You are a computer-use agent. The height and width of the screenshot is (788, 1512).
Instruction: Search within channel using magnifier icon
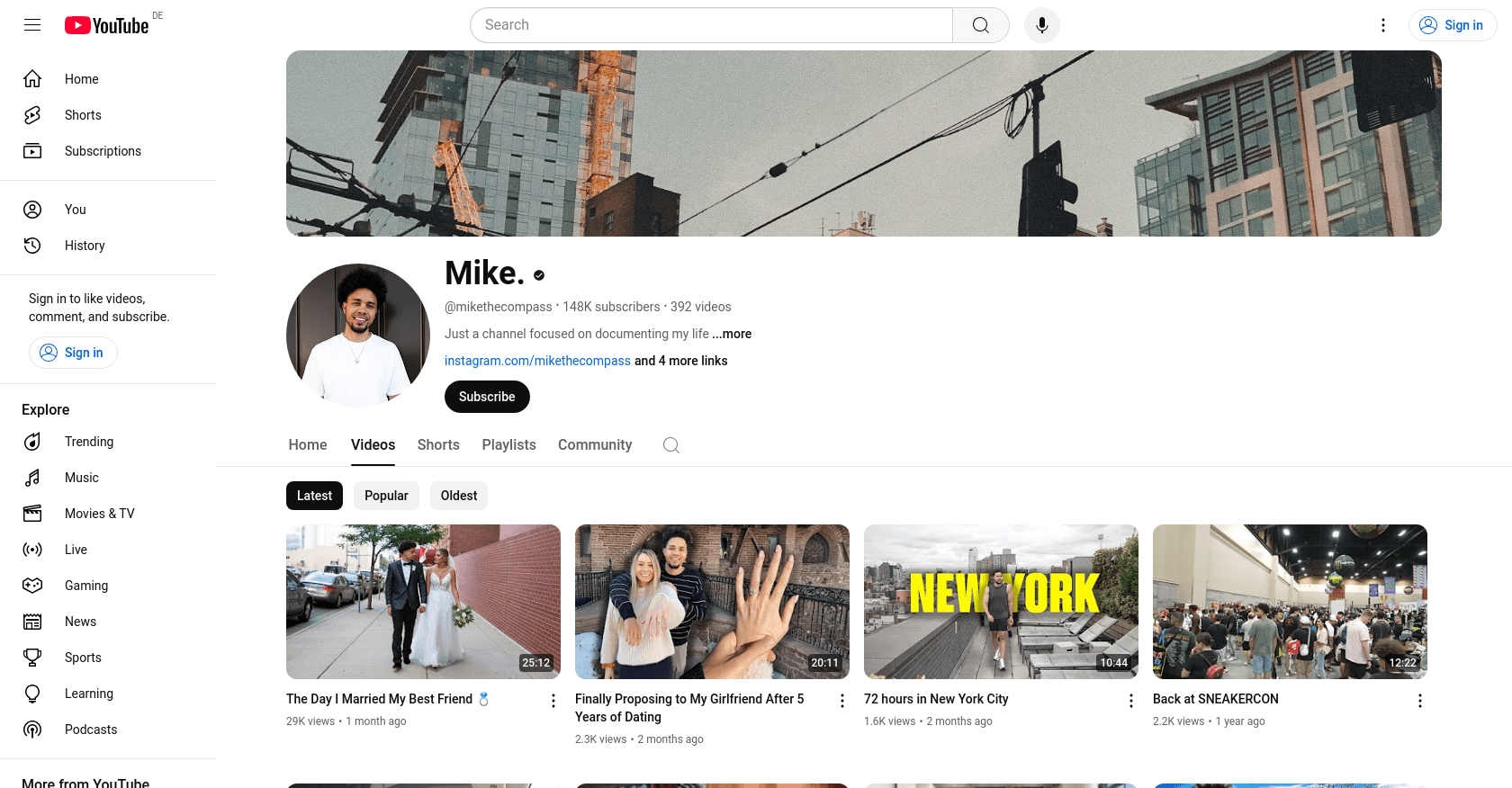pos(670,445)
